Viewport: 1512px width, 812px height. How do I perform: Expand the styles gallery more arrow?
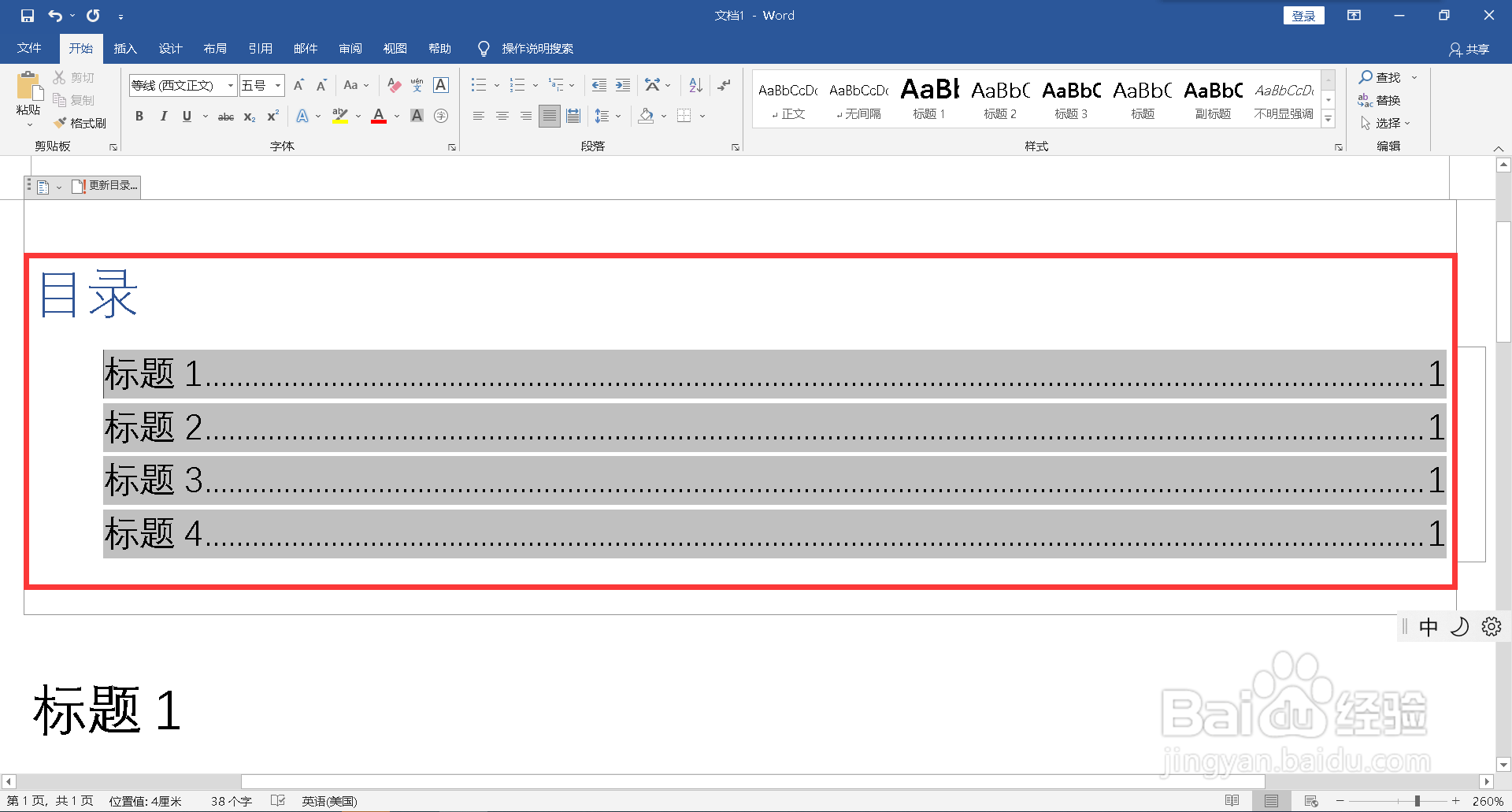tap(1329, 119)
